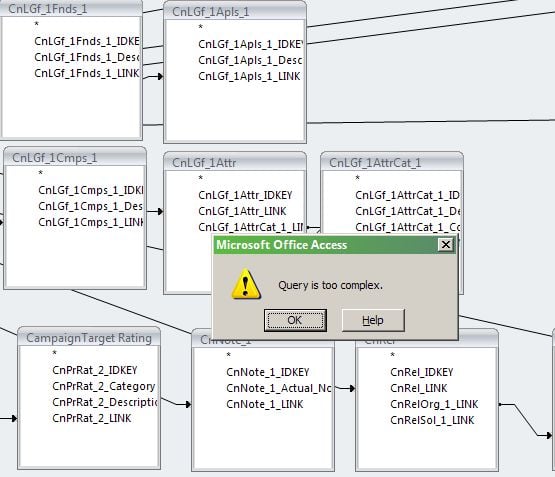The width and height of the screenshot is (555, 477).
Task: Click the Help button in the dialog
Action: coord(373,320)
